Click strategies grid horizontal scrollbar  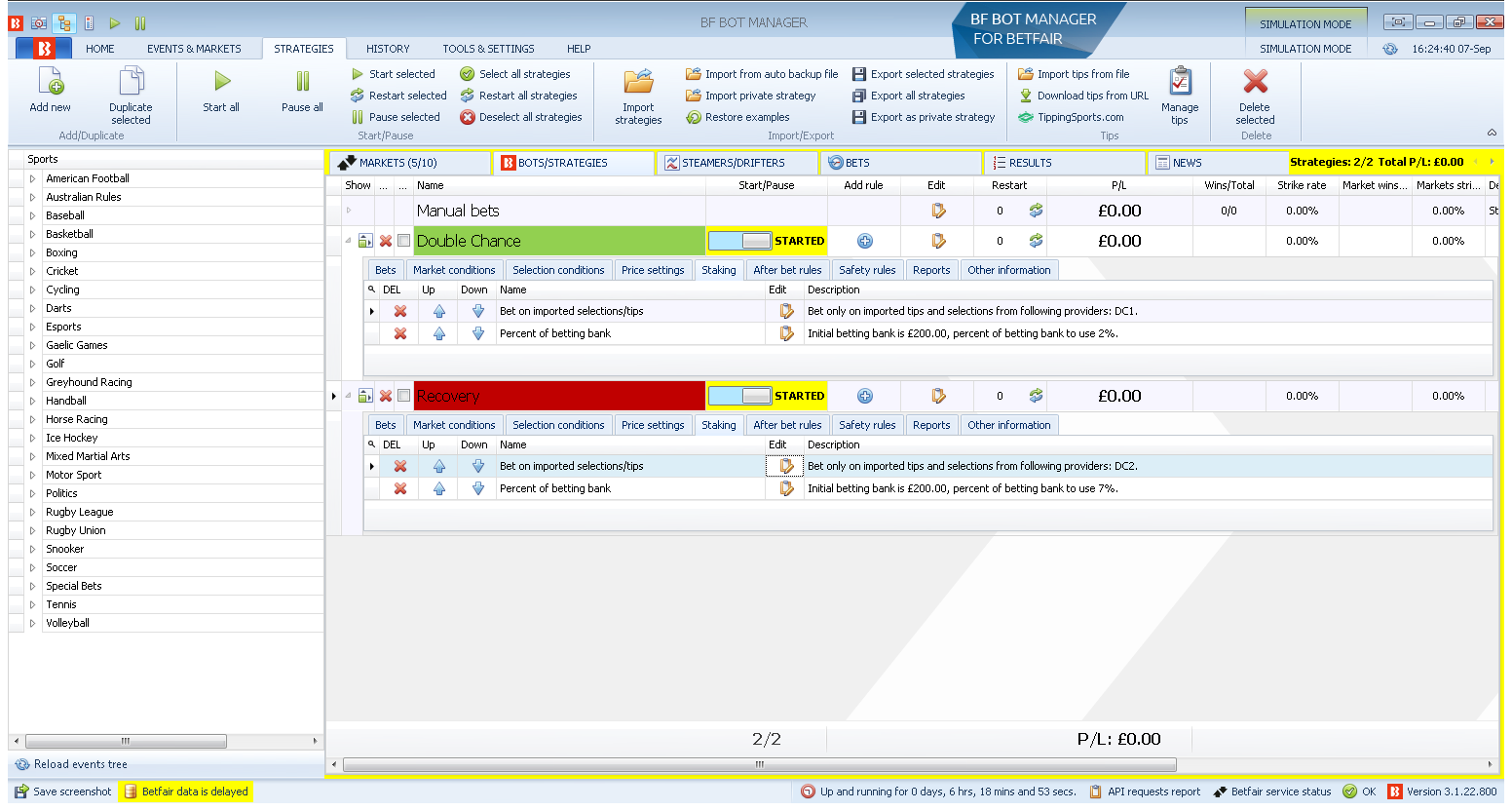click(x=759, y=764)
